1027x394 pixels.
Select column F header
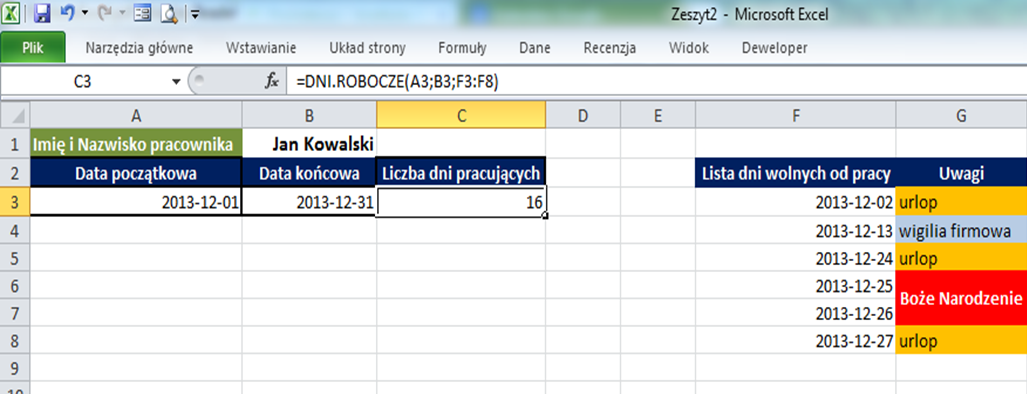[x=795, y=116]
